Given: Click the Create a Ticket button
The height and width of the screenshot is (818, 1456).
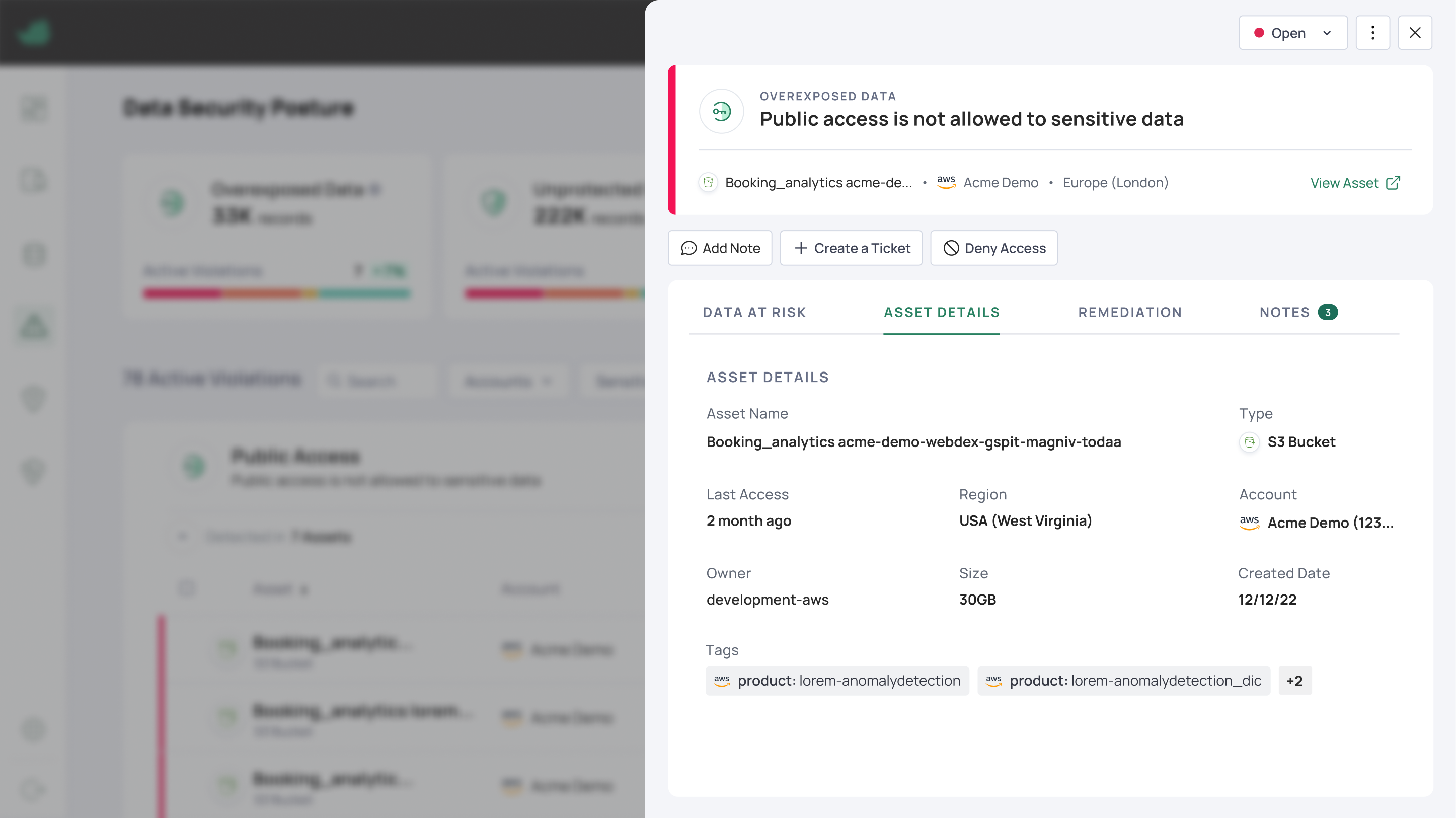Looking at the screenshot, I should (x=851, y=248).
